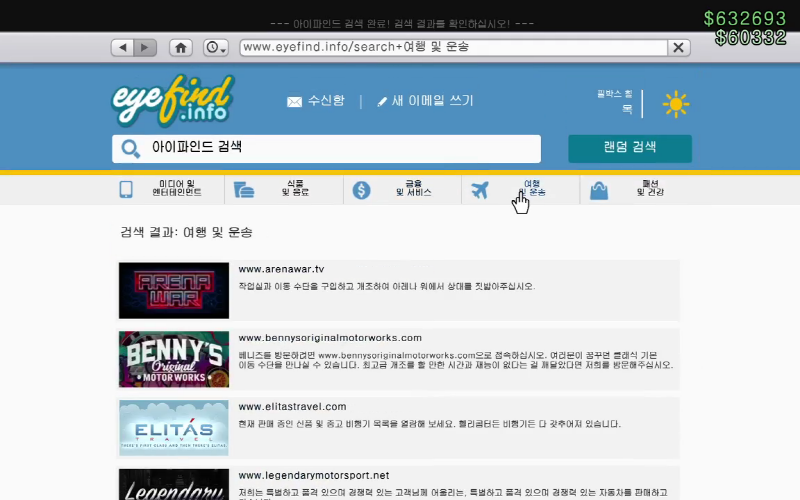Click the Arena War description text

(x=387, y=286)
